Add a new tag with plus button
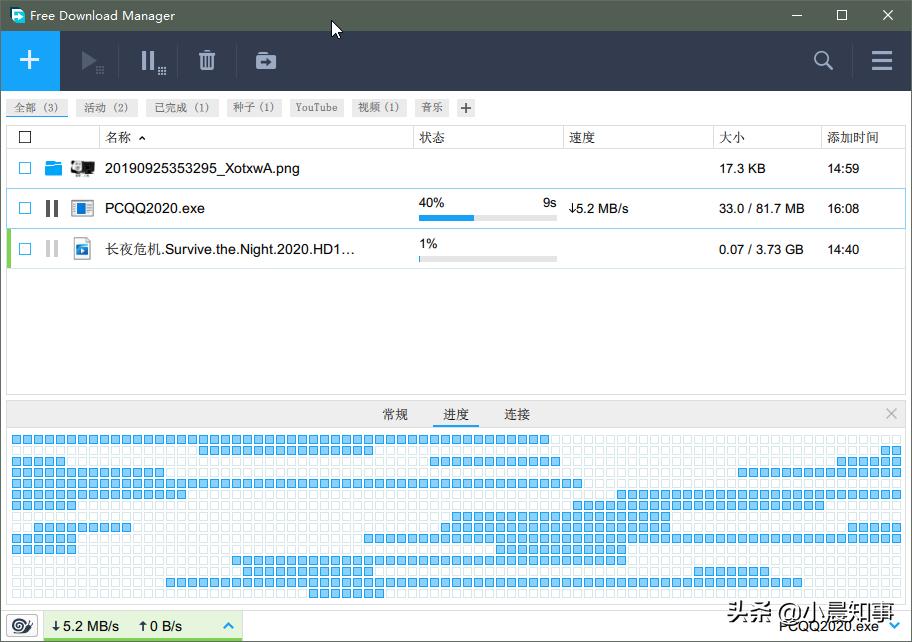912x642 pixels. (x=465, y=108)
